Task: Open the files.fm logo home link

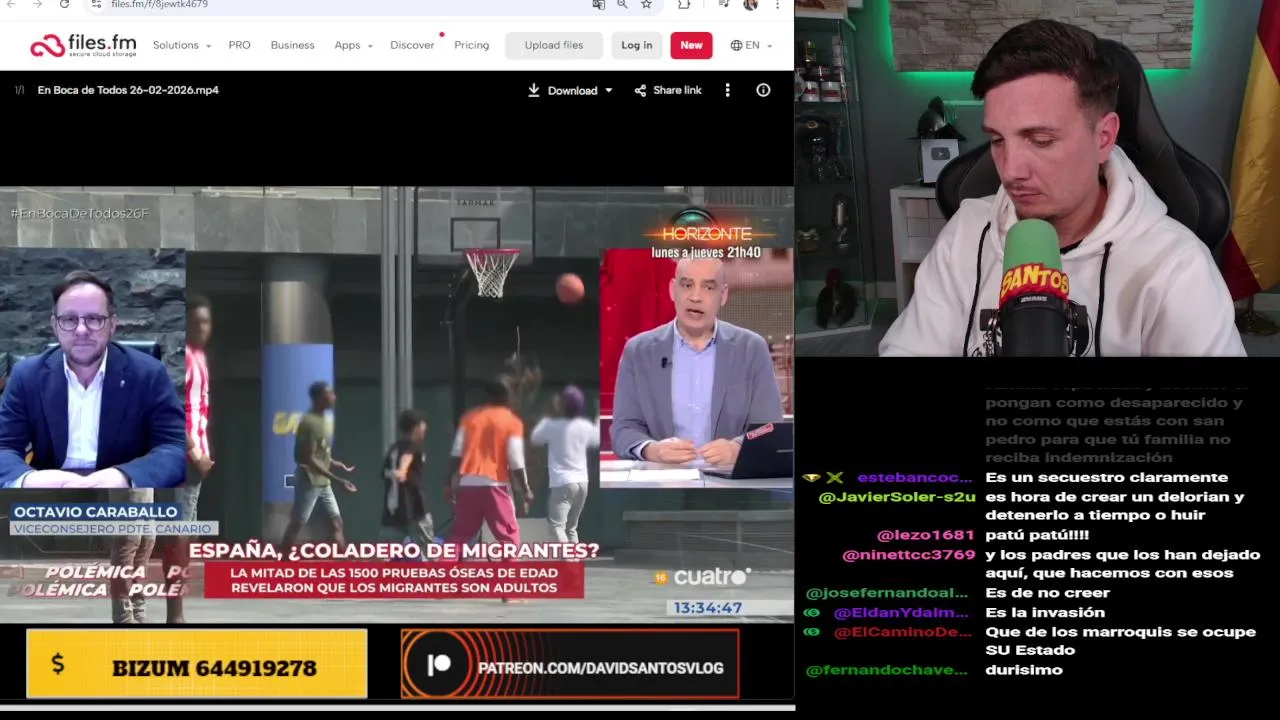Action: [82, 45]
